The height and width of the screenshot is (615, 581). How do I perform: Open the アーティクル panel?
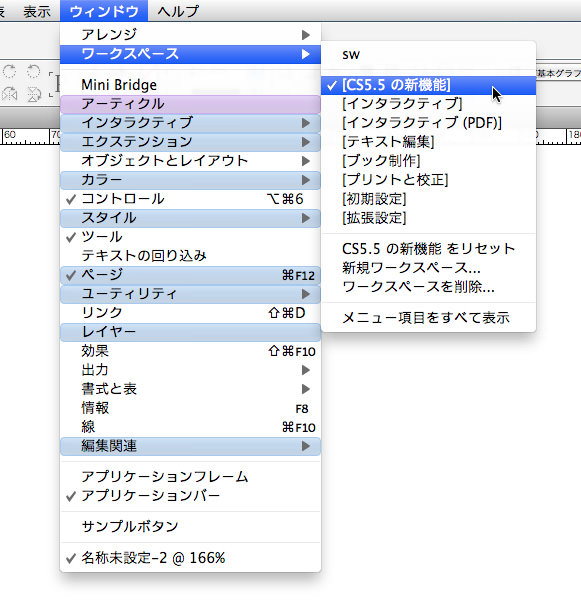[x=190, y=104]
